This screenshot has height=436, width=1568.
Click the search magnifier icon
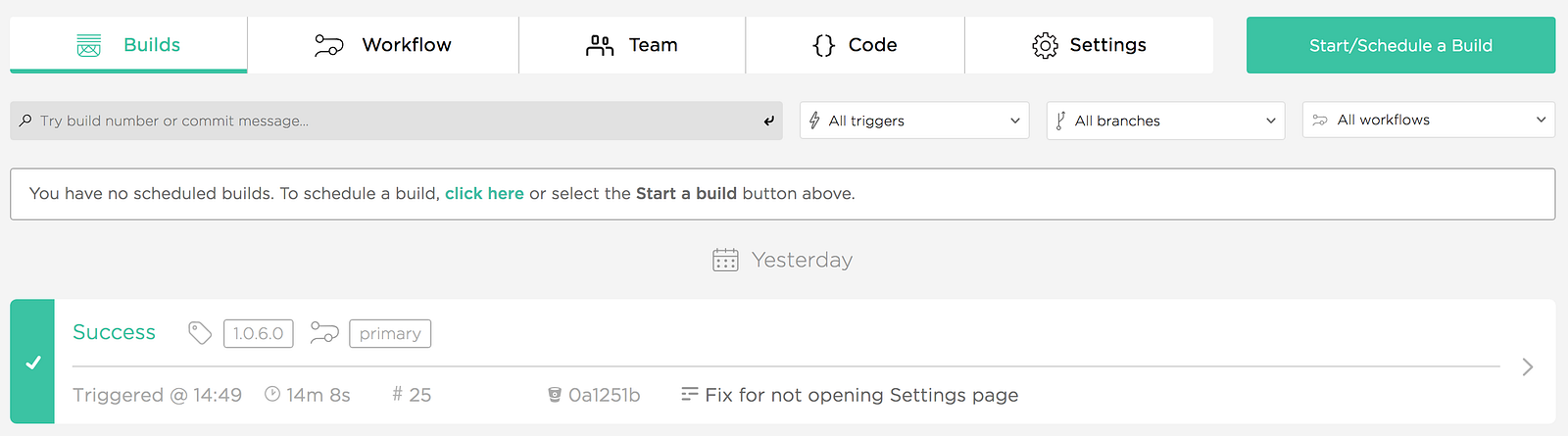tap(25, 121)
